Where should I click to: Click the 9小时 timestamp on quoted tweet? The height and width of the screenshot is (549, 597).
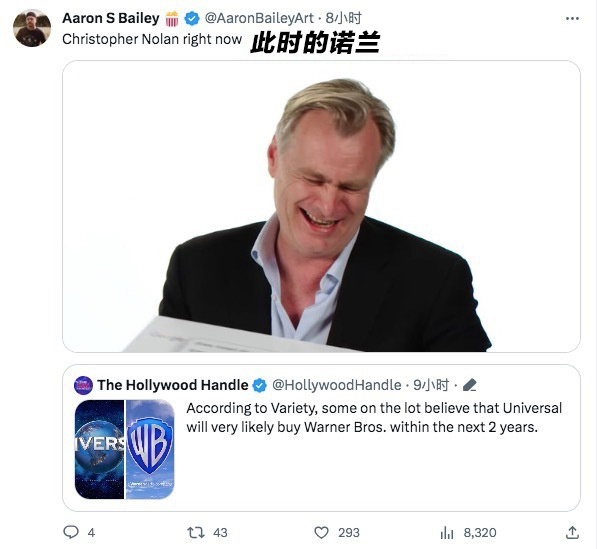click(431, 385)
